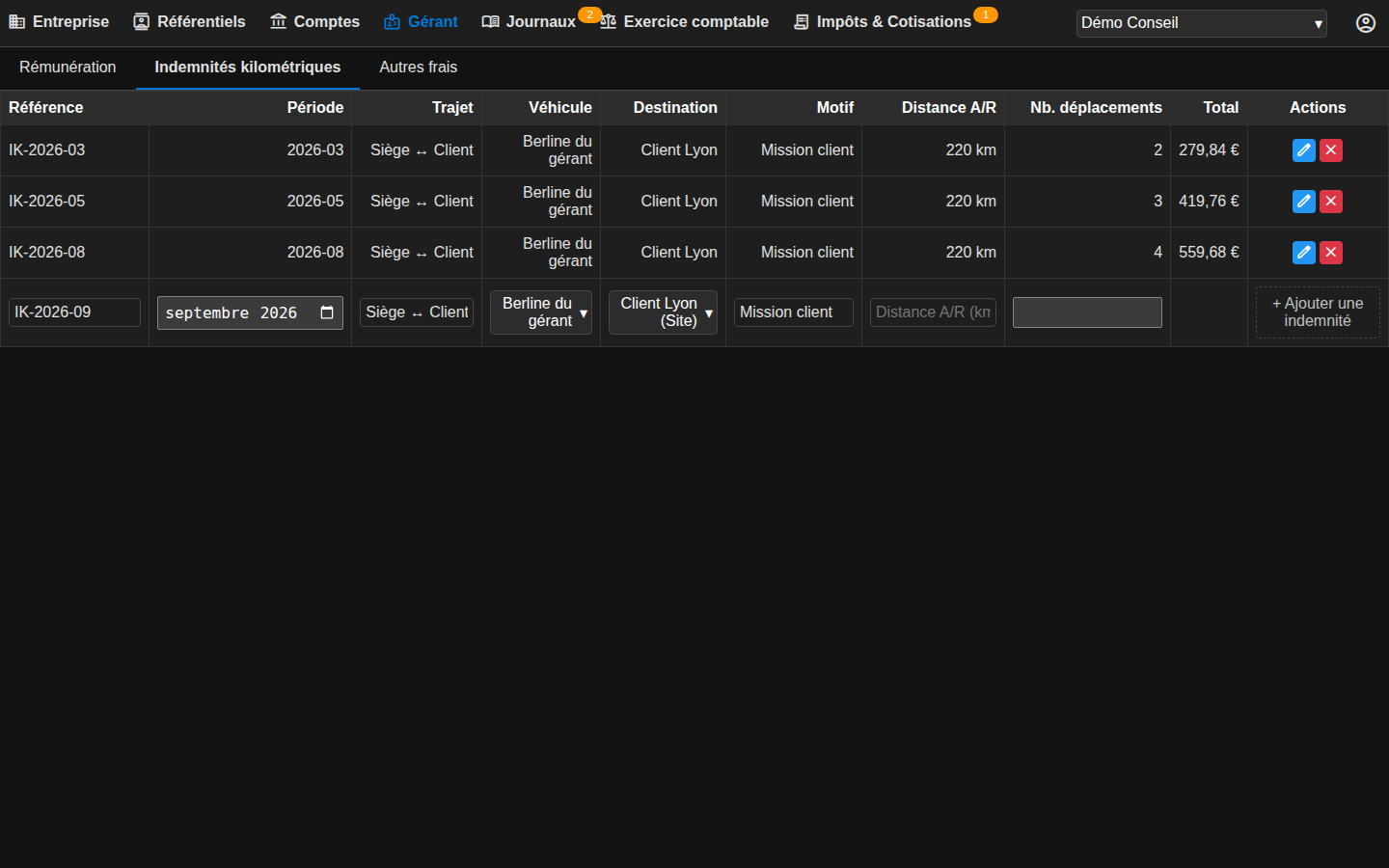Select the IK-2026-03 reference cell
This screenshot has height=868, width=1389.
(74, 150)
